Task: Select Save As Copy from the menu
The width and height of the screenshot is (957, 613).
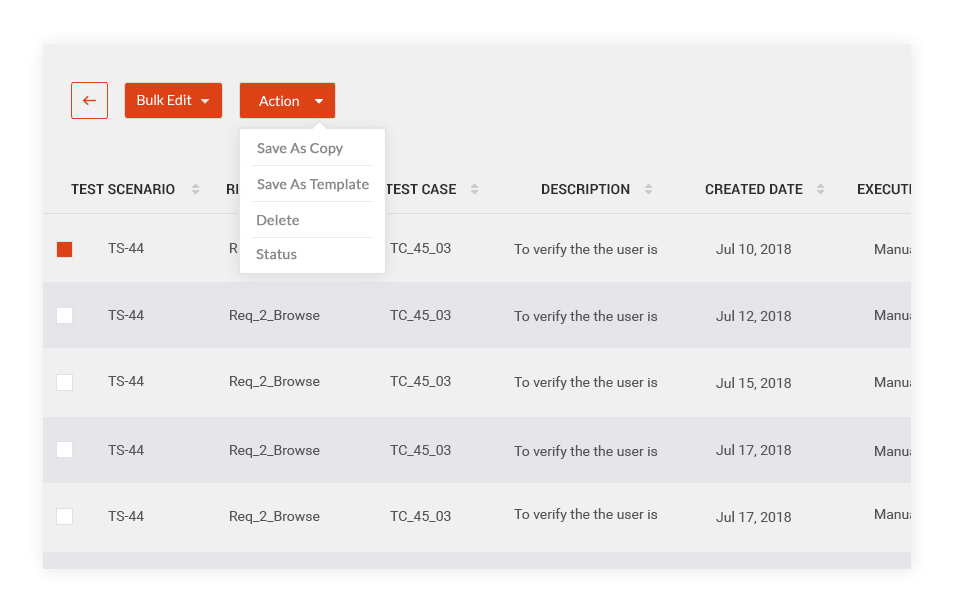Action: [x=300, y=148]
